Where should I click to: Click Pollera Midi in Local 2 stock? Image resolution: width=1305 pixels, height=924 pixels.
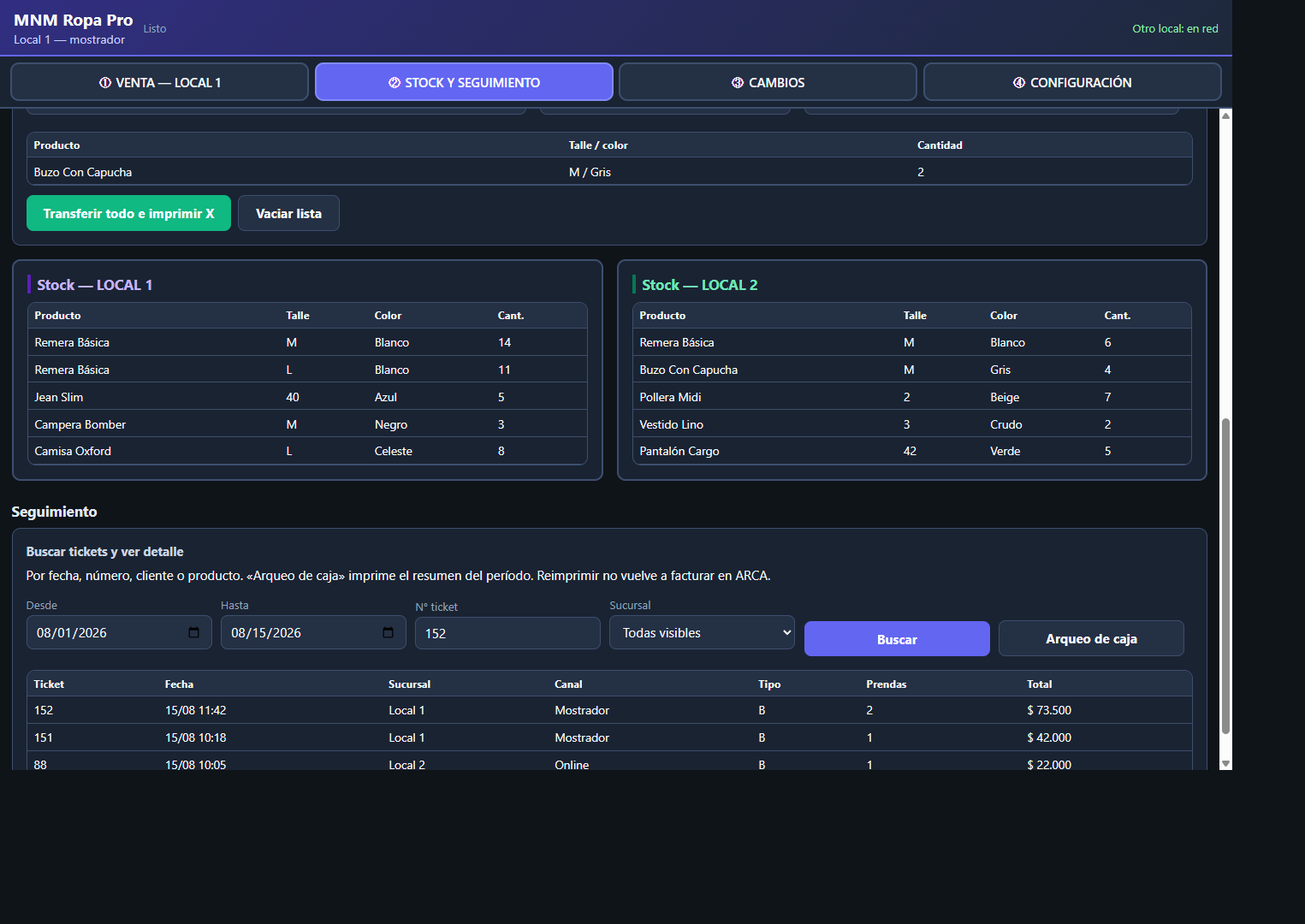tap(670, 397)
